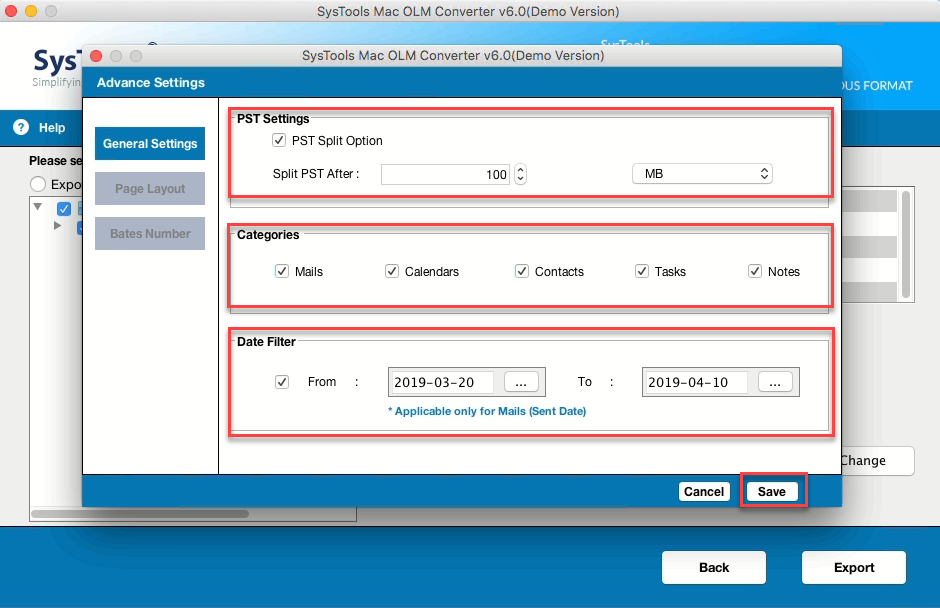Viewport: 940px width, 608px height.
Task: Toggle the PST Split Option checkbox
Action: click(279, 140)
